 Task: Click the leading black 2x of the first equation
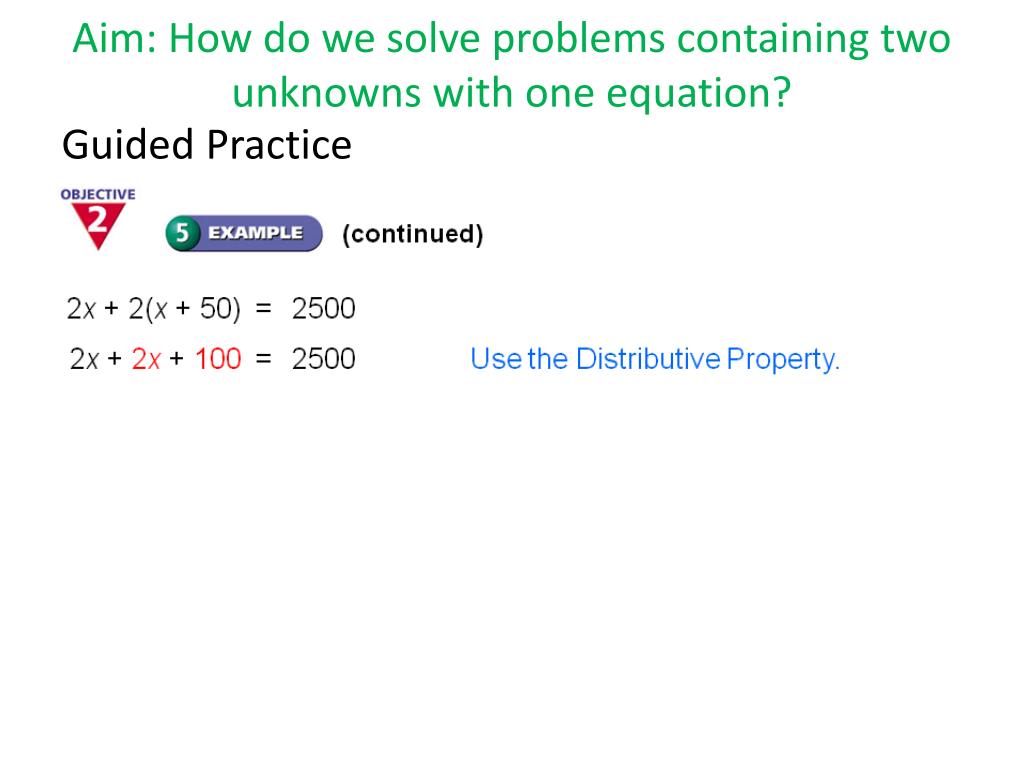point(82,308)
